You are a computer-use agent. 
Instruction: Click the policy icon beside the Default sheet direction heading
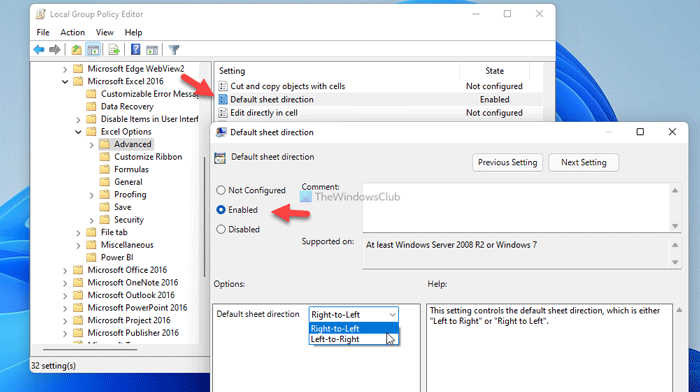[x=220, y=158]
